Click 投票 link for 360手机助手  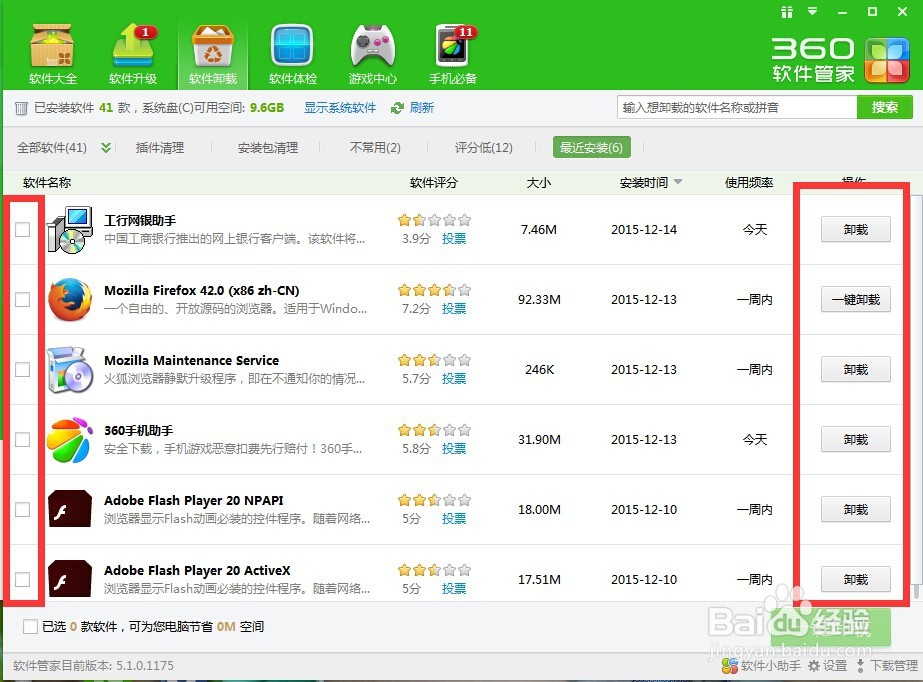click(454, 448)
